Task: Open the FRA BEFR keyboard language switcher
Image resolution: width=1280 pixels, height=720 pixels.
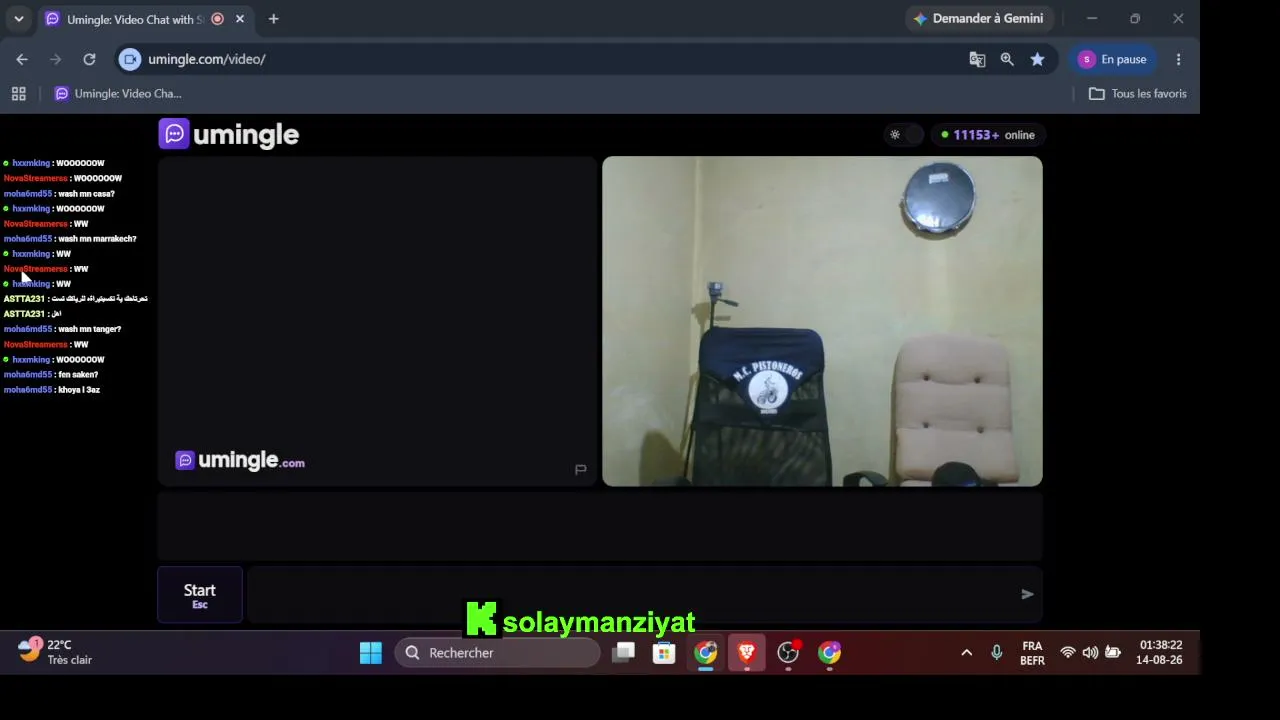Action: tap(1032, 653)
